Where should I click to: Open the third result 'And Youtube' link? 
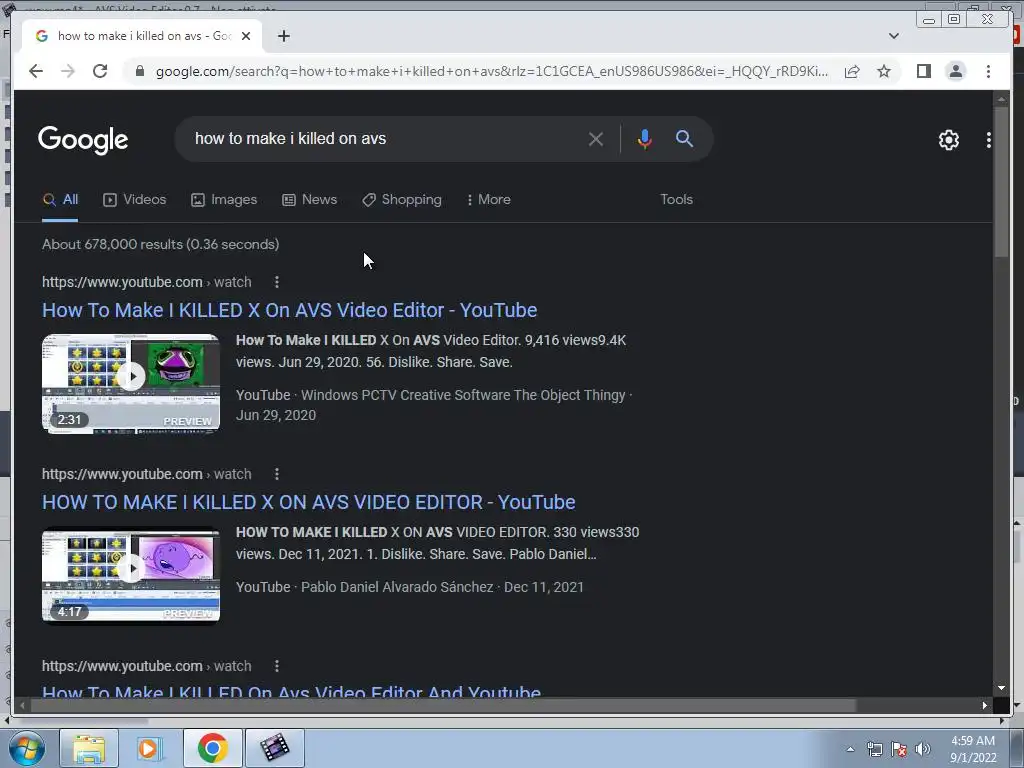click(x=291, y=690)
